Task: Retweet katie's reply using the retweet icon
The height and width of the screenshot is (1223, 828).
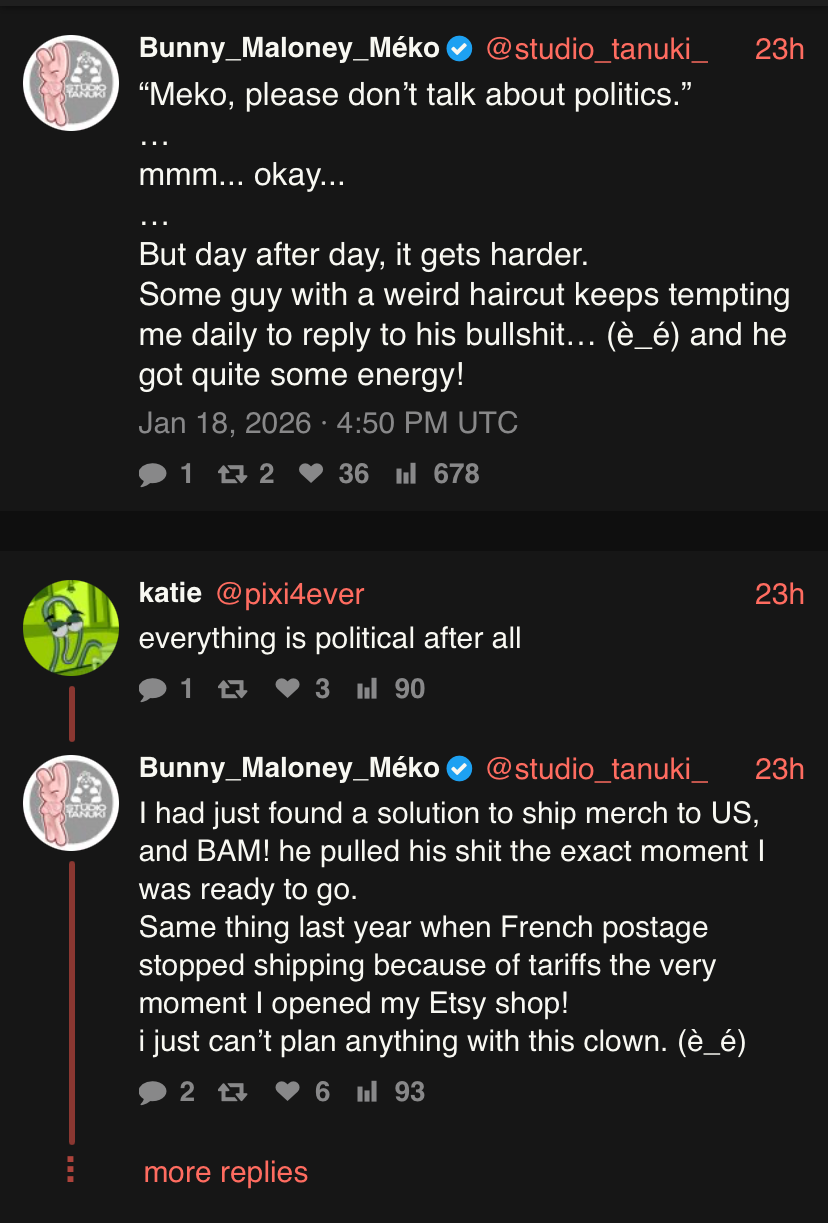Action: point(232,689)
